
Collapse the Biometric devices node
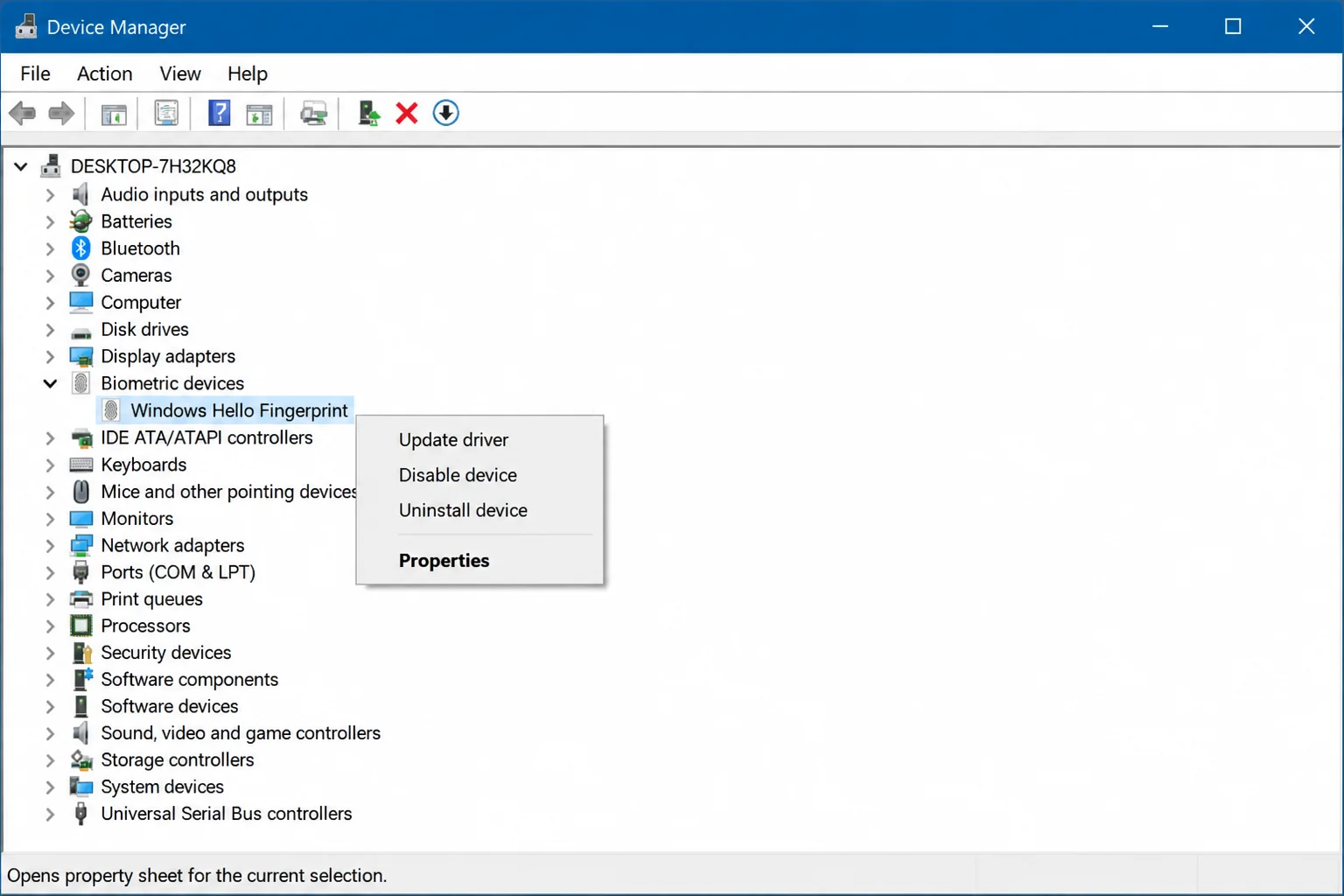coord(50,383)
